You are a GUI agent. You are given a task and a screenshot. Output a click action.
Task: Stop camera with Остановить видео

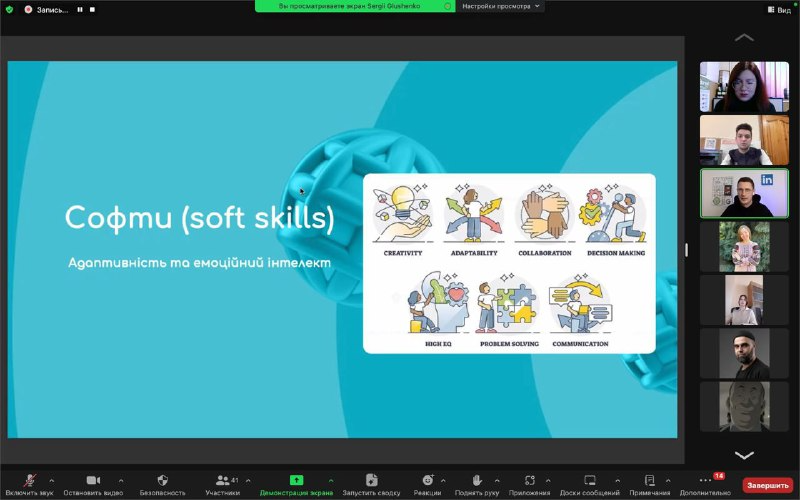coord(93,481)
